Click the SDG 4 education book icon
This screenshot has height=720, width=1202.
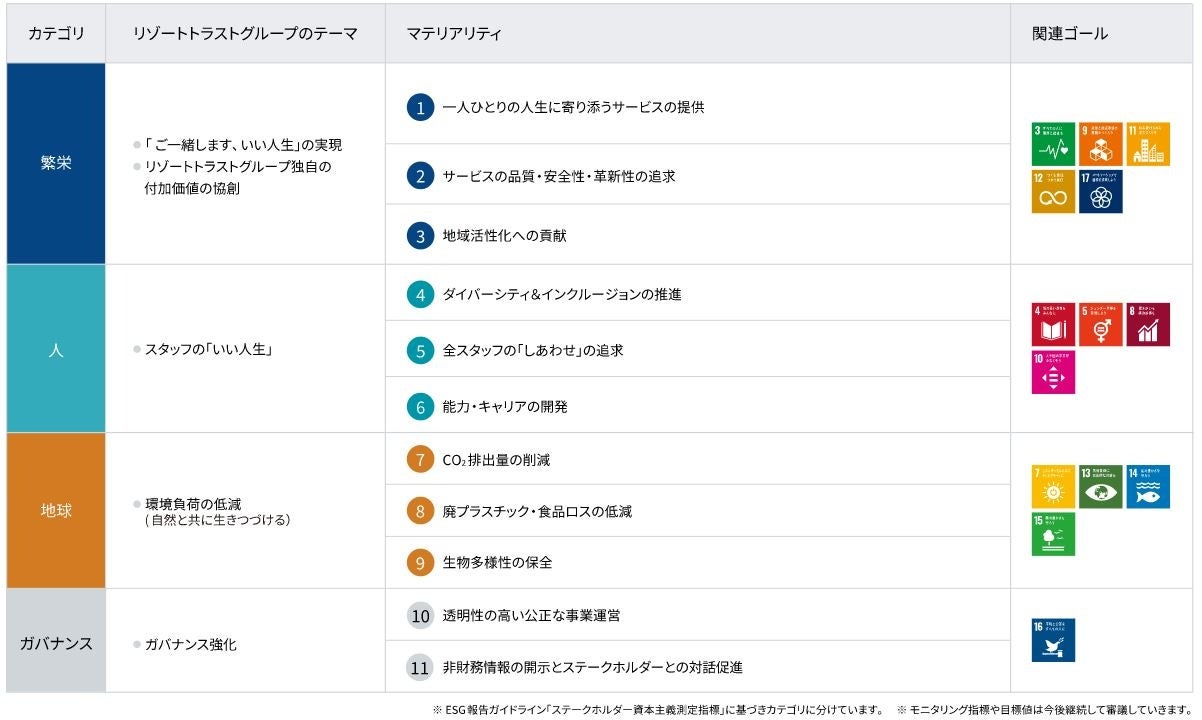(1053, 324)
